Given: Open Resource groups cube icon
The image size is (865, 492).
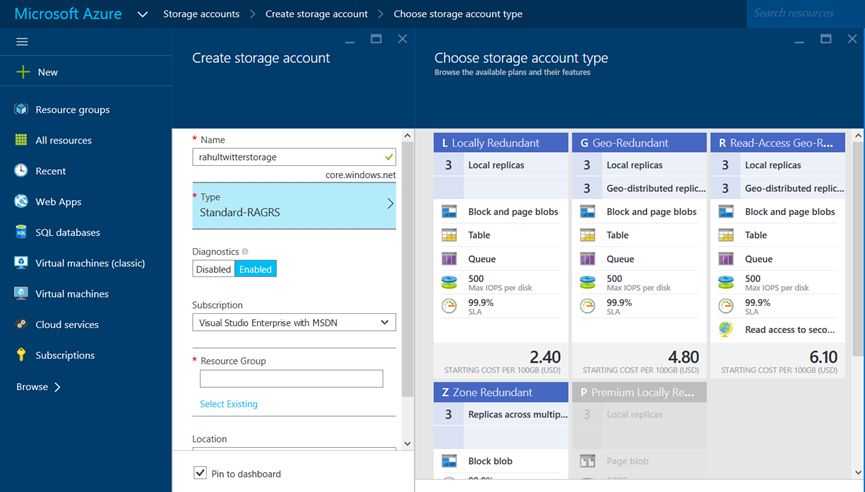Looking at the screenshot, I should click(21, 109).
